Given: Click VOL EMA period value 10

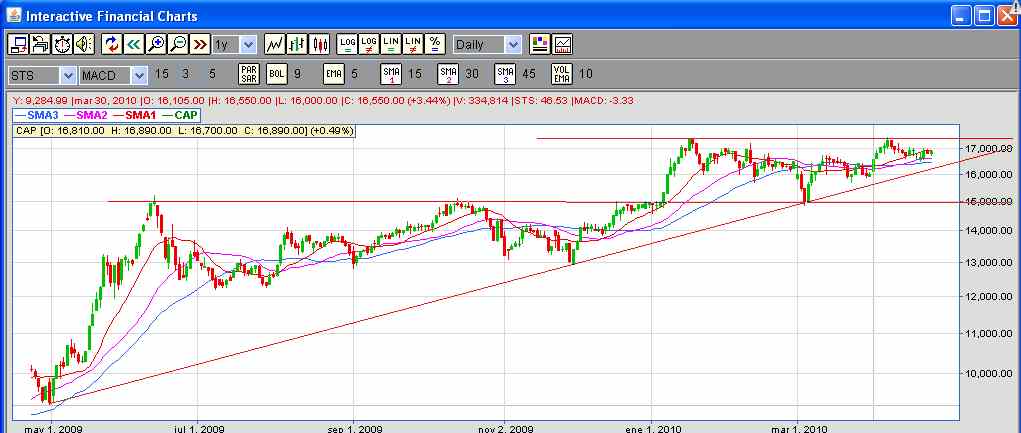Looking at the screenshot, I should [585, 74].
